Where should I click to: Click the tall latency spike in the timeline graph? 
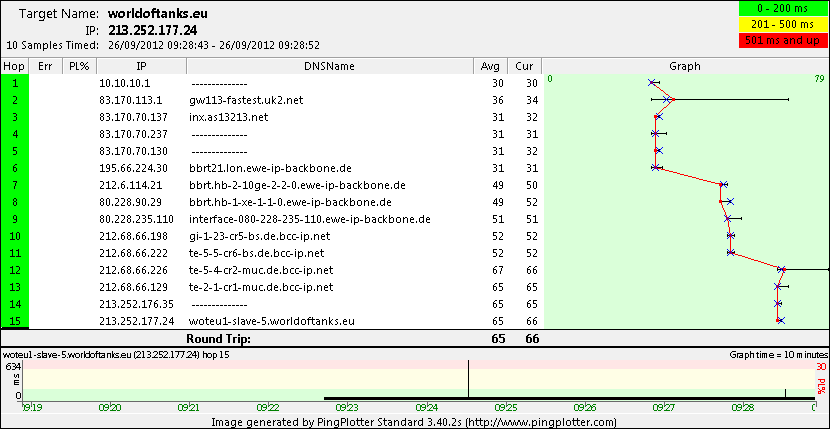(x=468, y=379)
